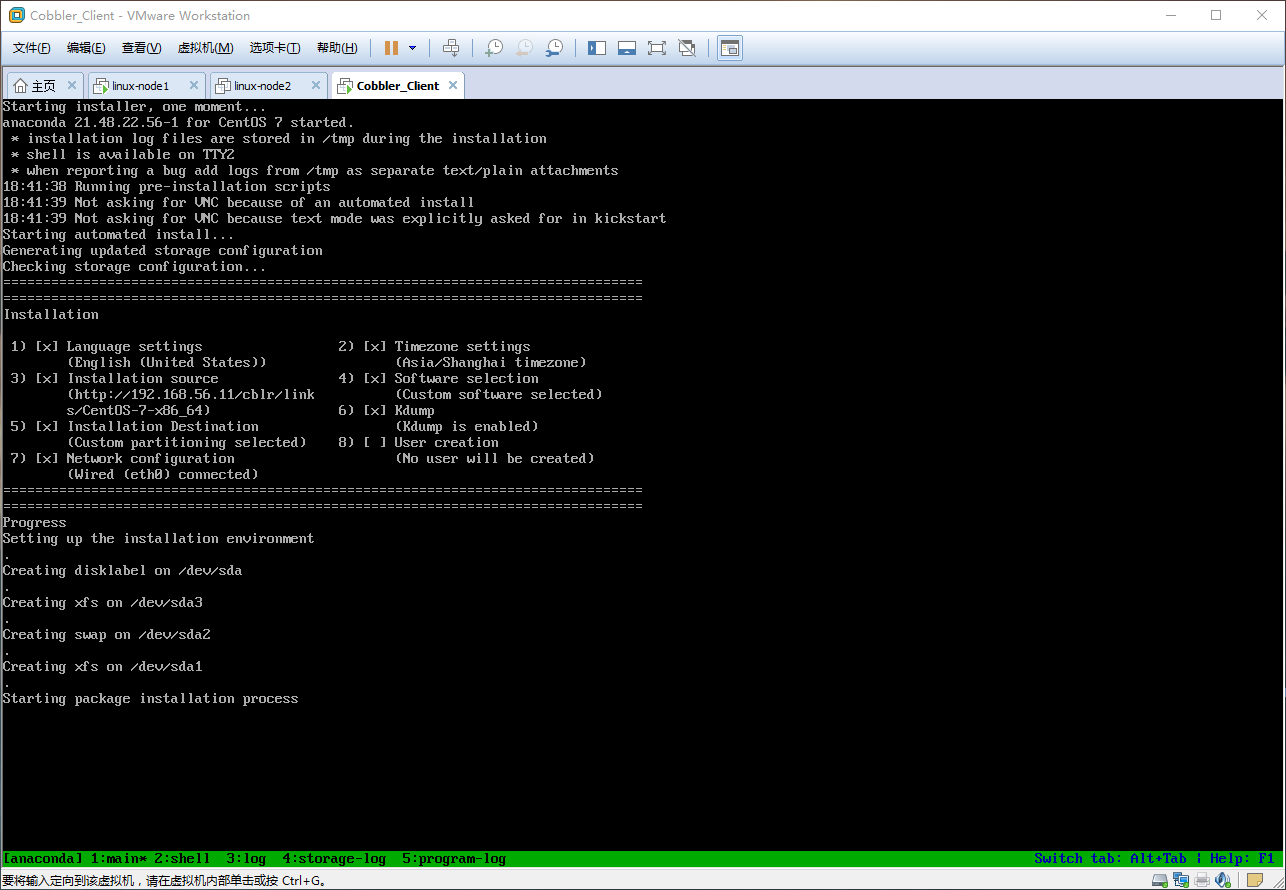
Task: Open the 编辑(E) menu
Action: pyautogui.click(x=86, y=48)
